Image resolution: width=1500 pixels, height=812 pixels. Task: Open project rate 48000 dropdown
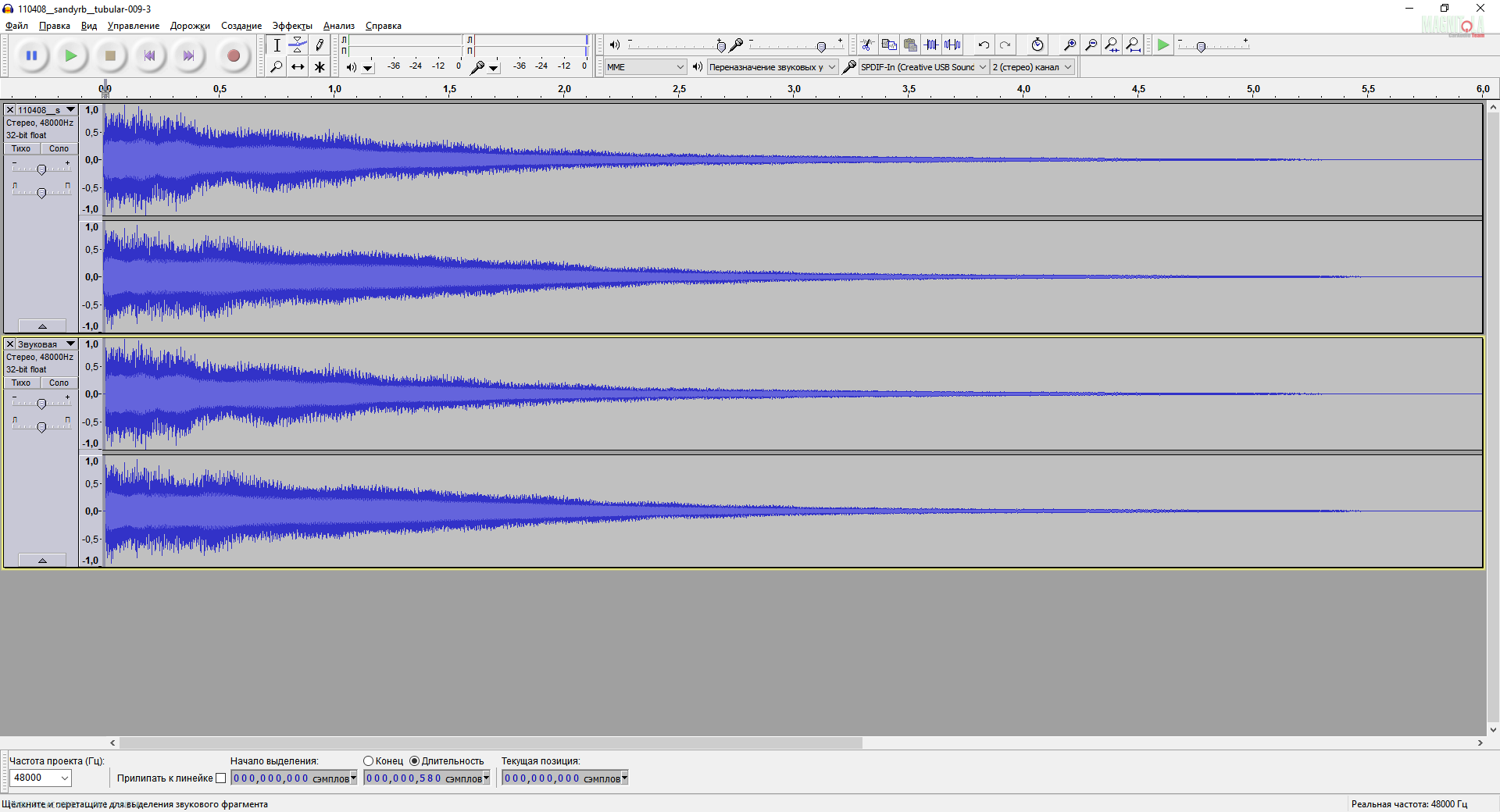coord(41,778)
